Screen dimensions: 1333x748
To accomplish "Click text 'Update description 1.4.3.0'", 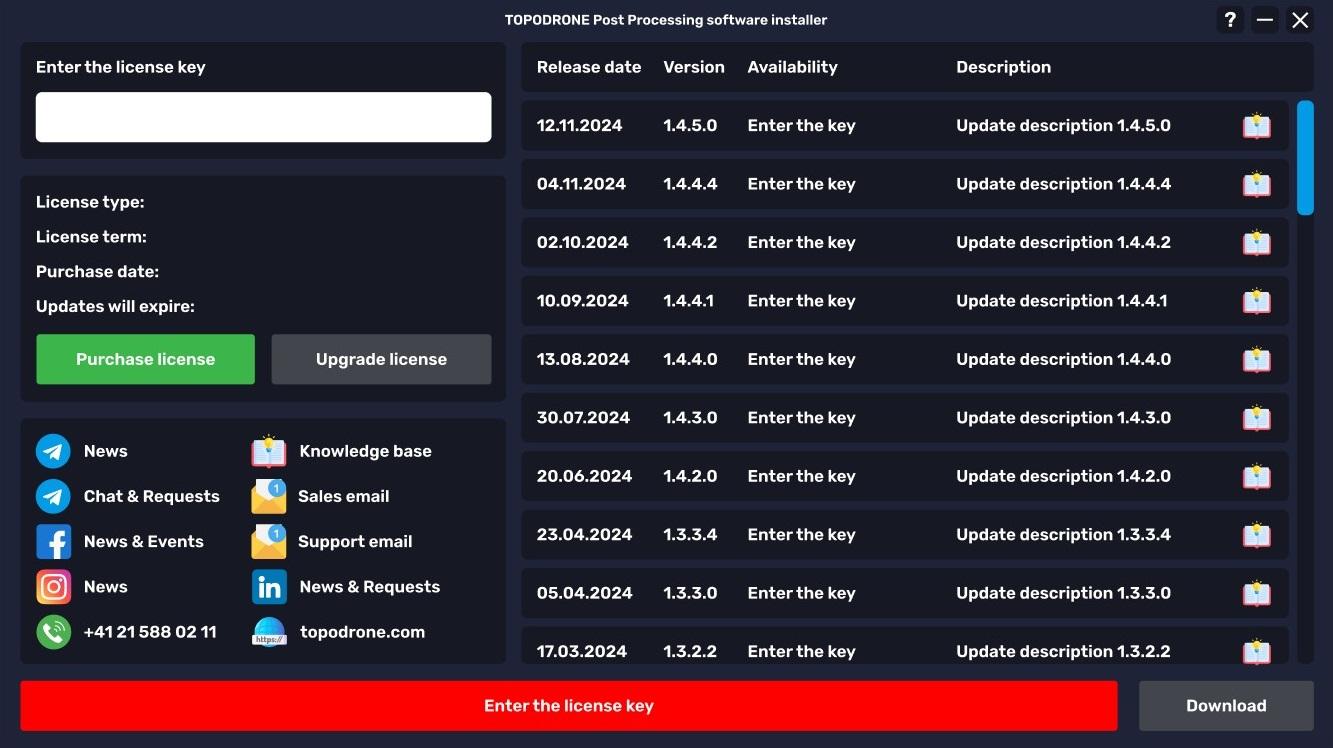I will [1063, 418].
